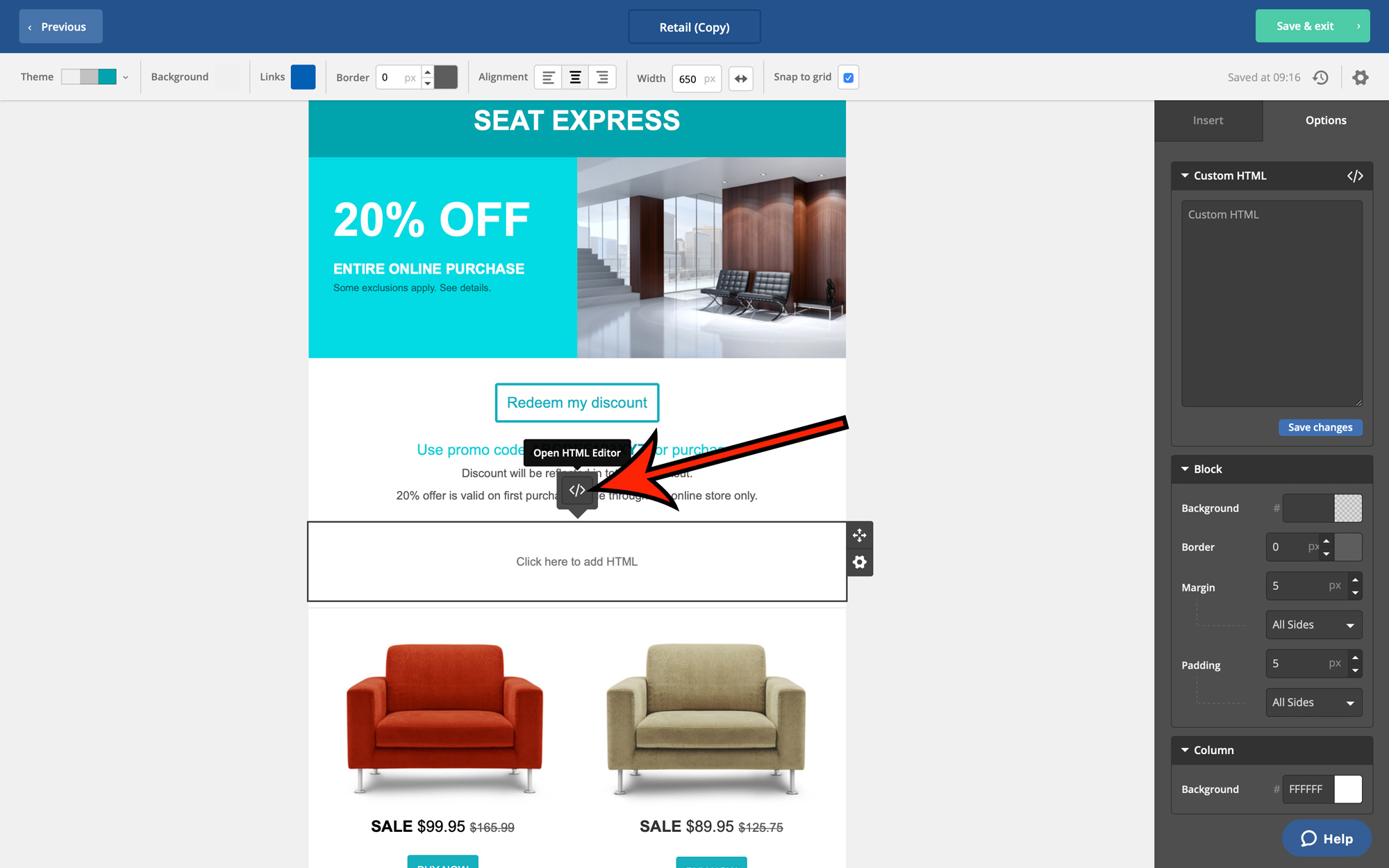Viewport: 1389px width, 868px height.
Task: Open Margin All Sides dropdown
Action: (1313, 625)
